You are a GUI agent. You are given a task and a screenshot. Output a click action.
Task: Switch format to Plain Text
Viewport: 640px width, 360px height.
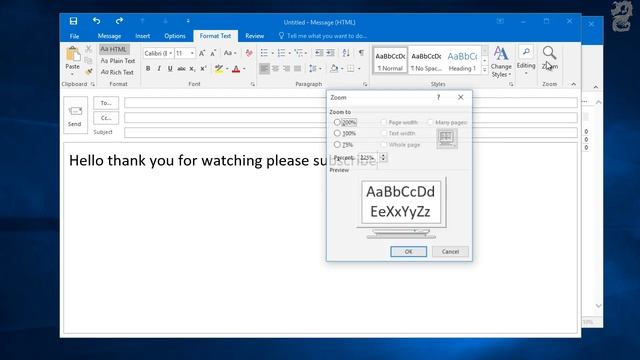click(118, 61)
